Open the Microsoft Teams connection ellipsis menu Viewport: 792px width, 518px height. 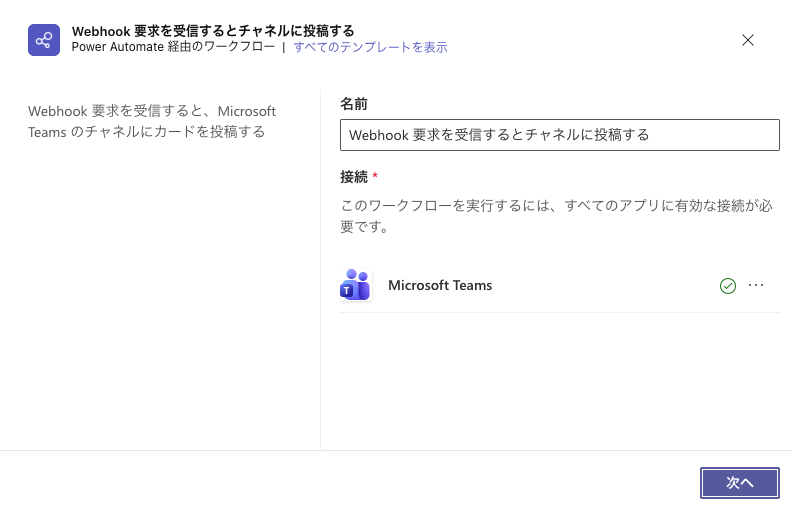[x=756, y=285]
